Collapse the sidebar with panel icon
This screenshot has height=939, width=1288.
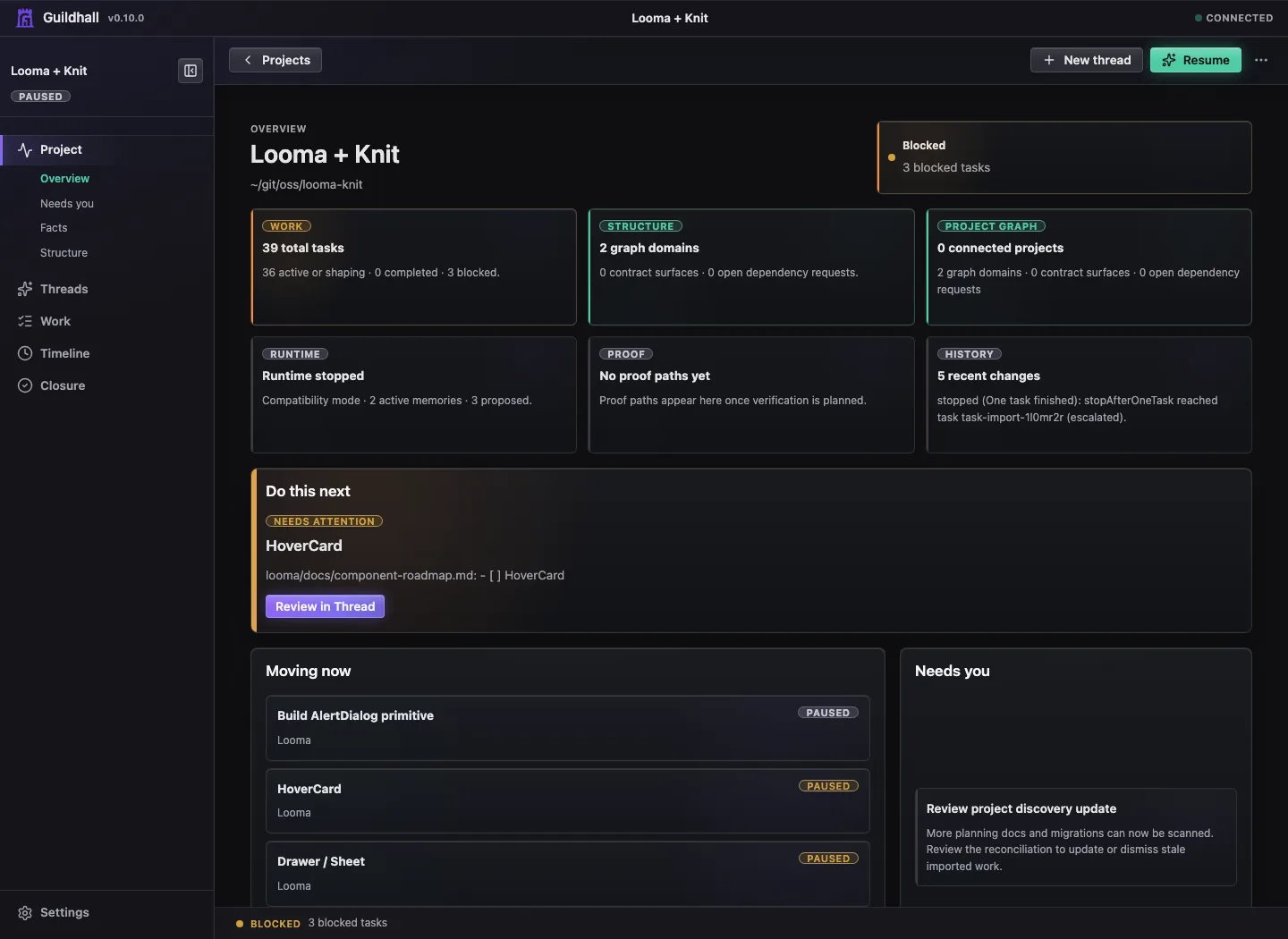(x=191, y=71)
